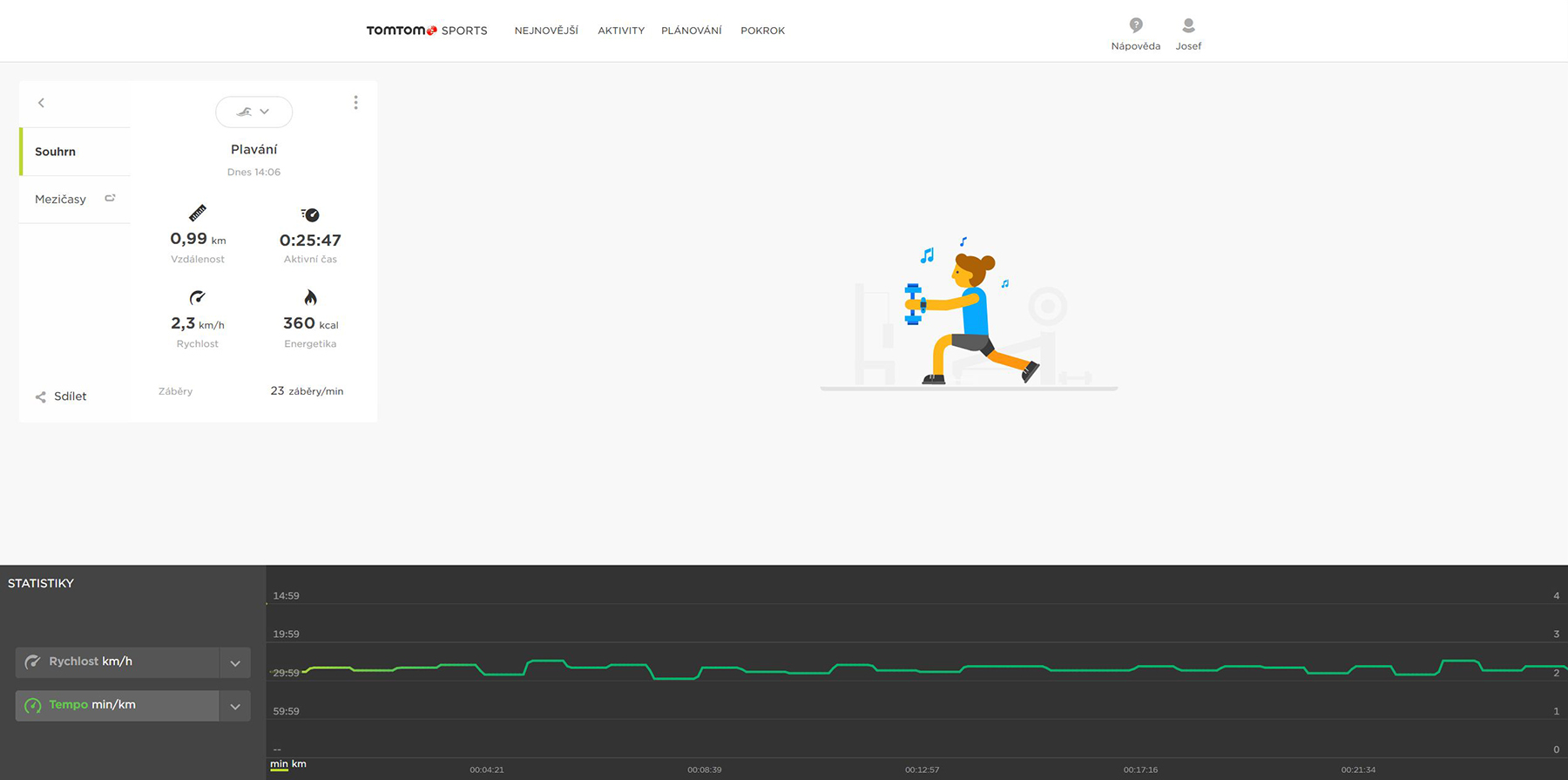
Task: Click the ruler distance icon
Action: click(x=198, y=213)
